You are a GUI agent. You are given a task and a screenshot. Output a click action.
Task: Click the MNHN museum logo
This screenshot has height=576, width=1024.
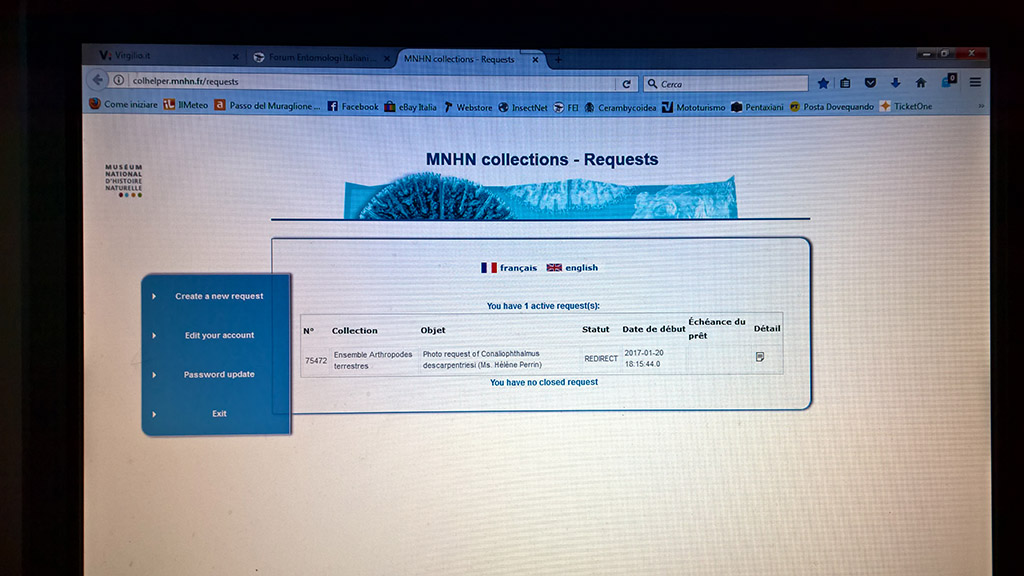(124, 180)
